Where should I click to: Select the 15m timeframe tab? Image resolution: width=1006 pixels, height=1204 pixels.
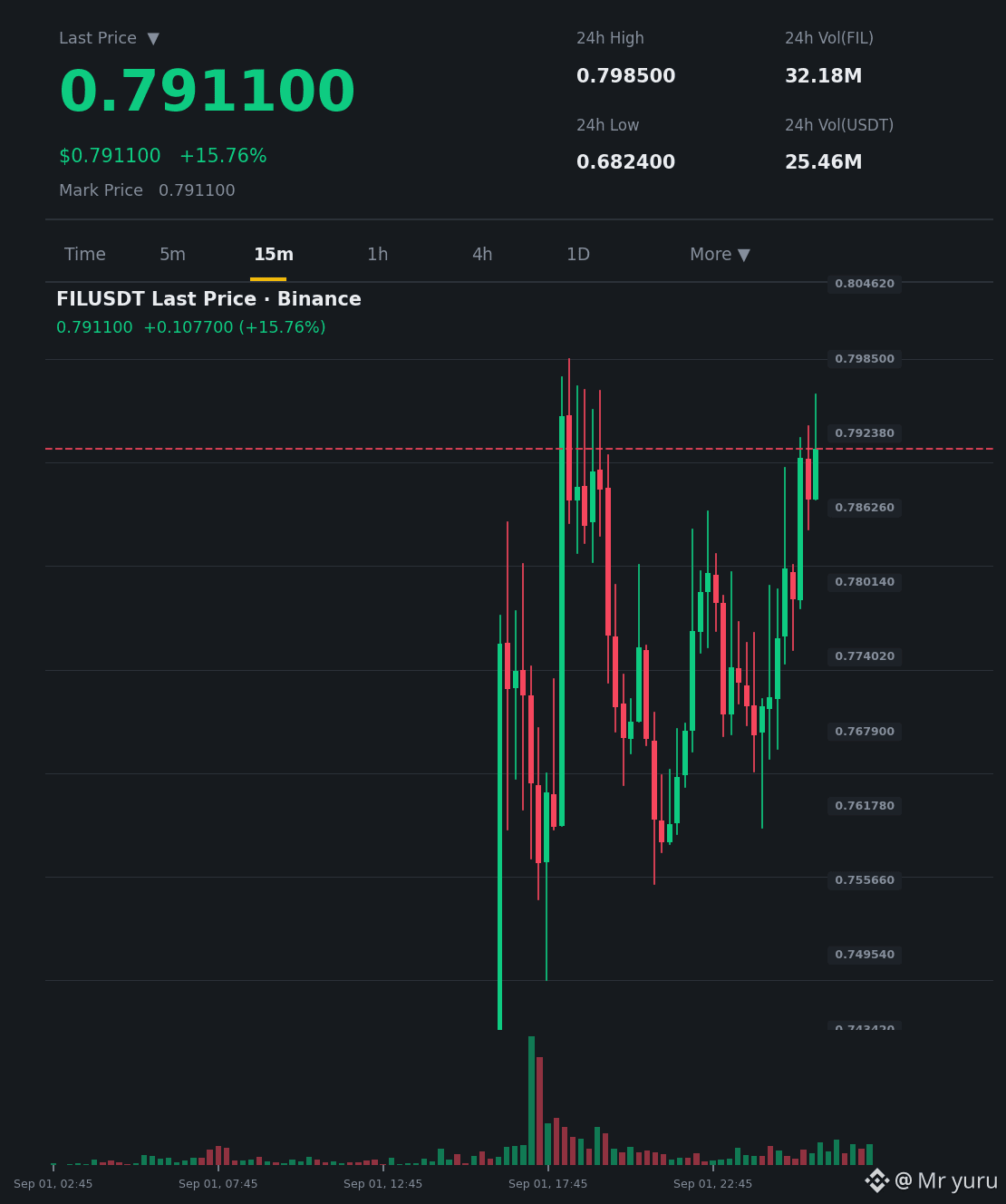click(273, 255)
